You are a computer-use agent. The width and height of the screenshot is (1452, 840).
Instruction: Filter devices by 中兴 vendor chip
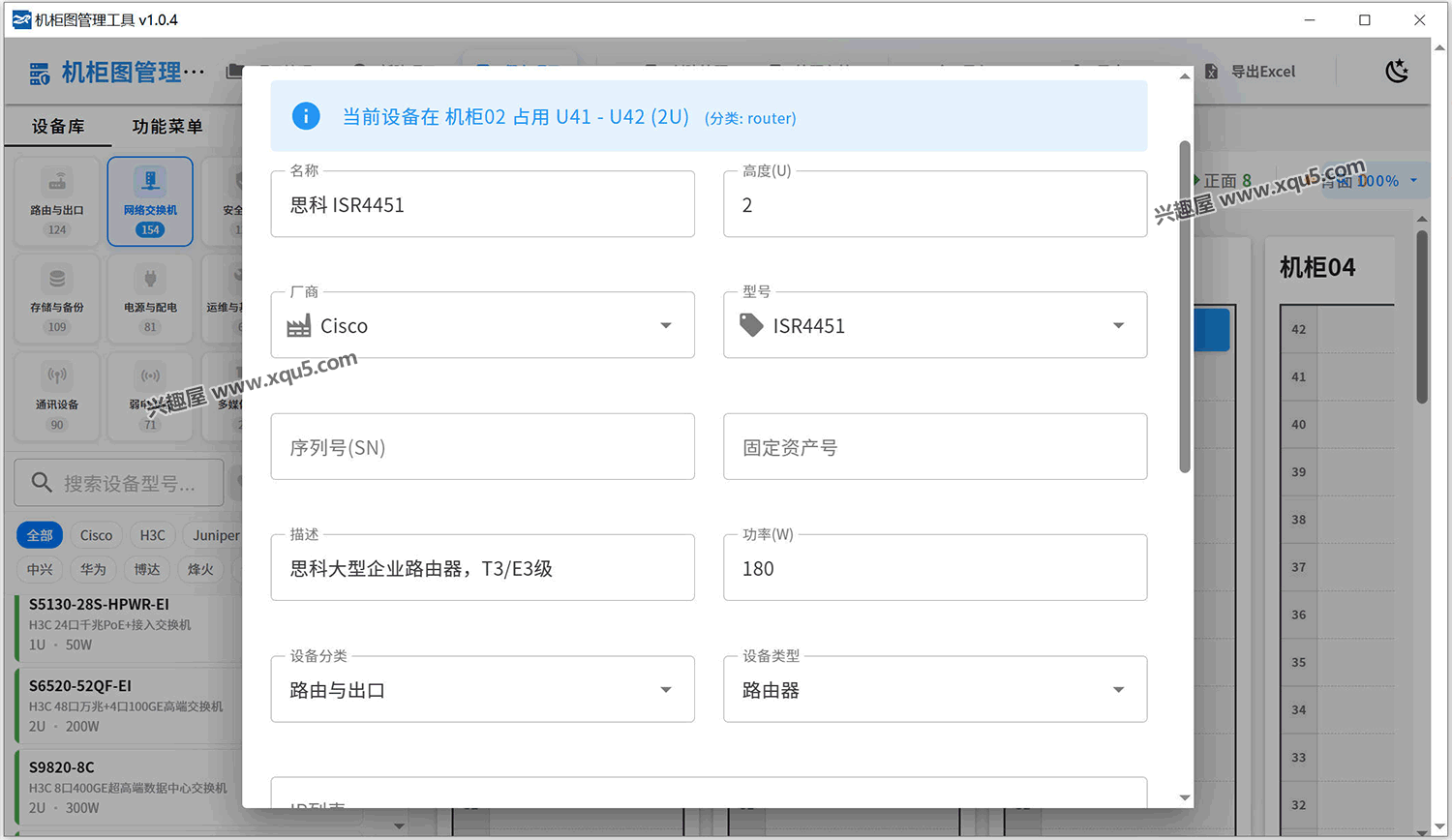click(x=40, y=569)
